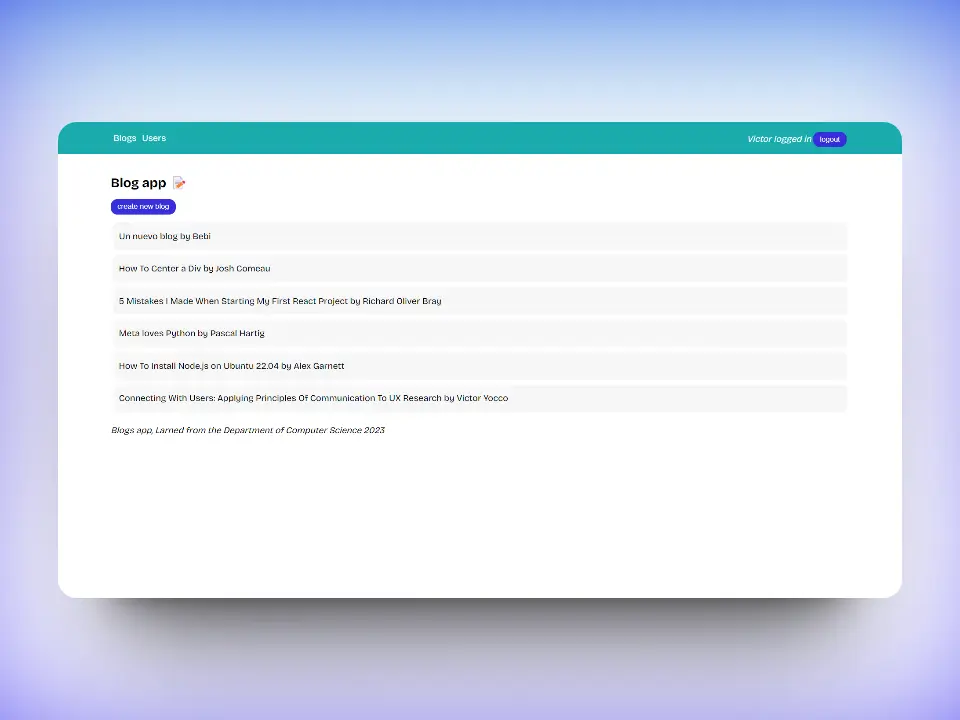Click the Blog app page heading
Image resolution: width=960 pixels, height=720 pixels.
138,183
